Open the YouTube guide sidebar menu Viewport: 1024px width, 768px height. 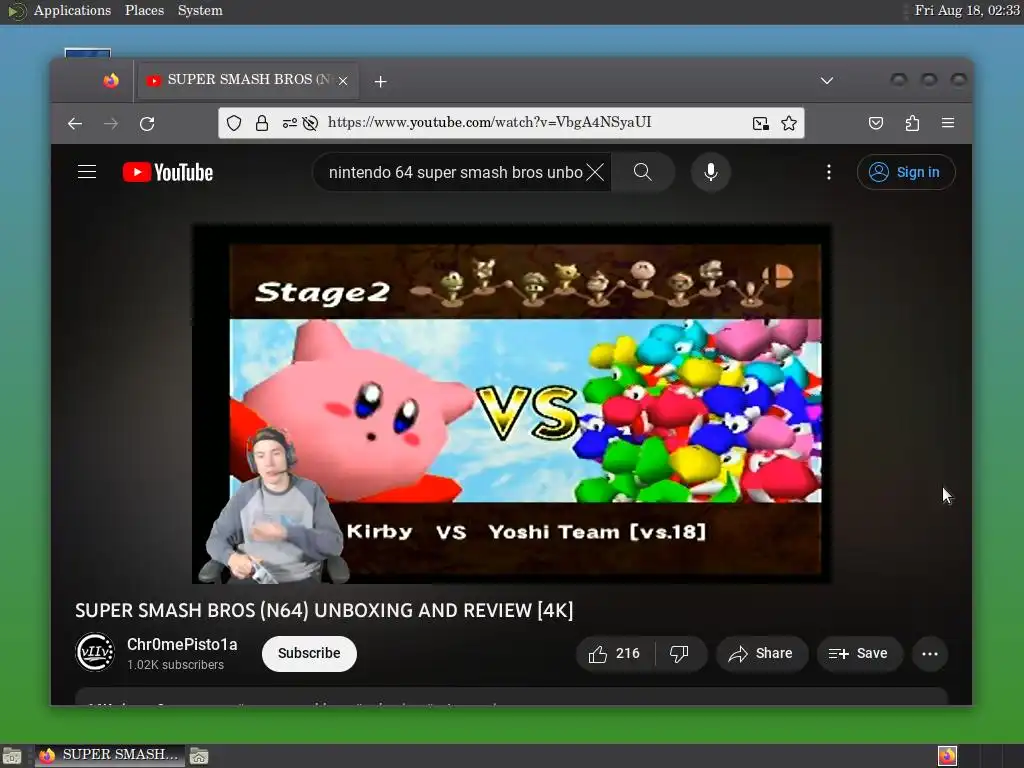87,172
